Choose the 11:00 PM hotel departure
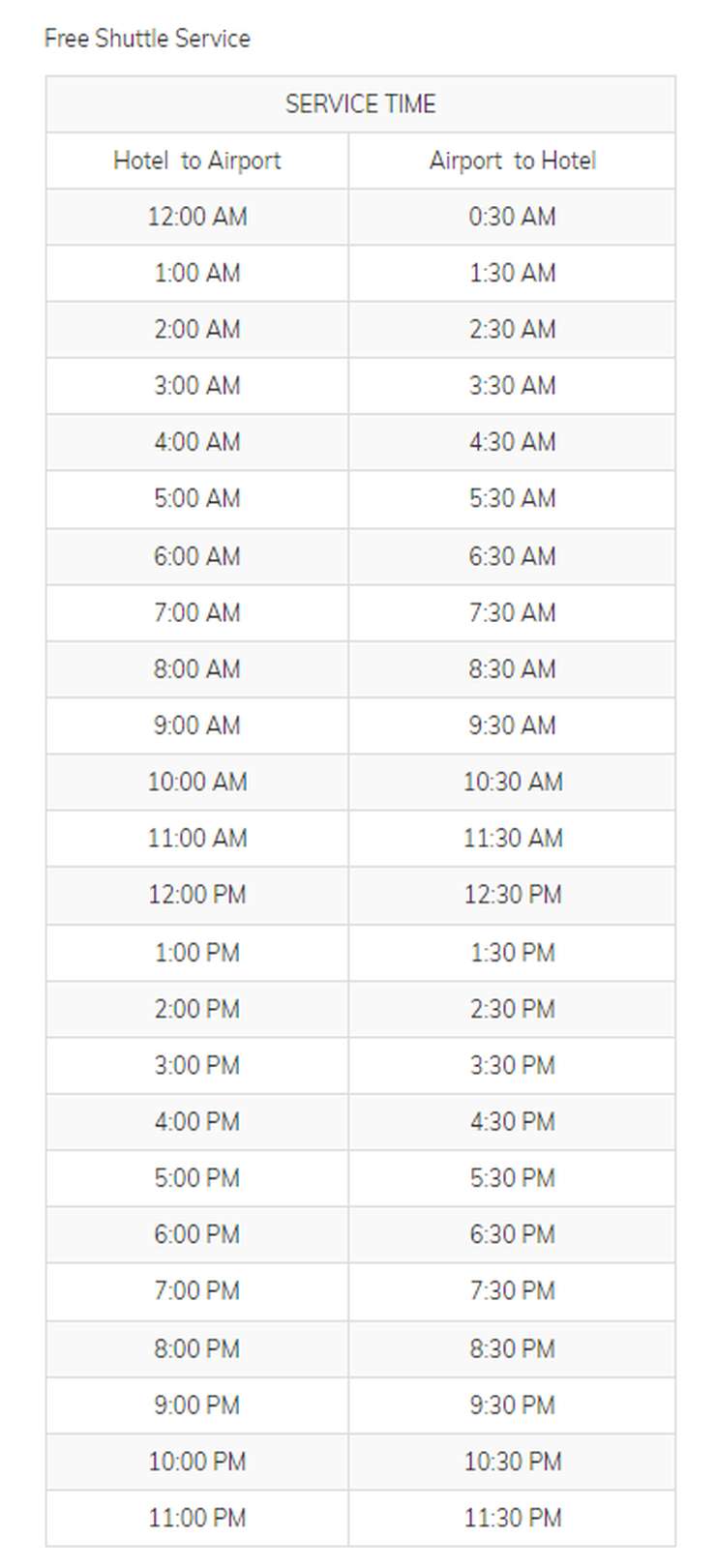The height and width of the screenshot is (1568, 716). [x=196, y=1518]
